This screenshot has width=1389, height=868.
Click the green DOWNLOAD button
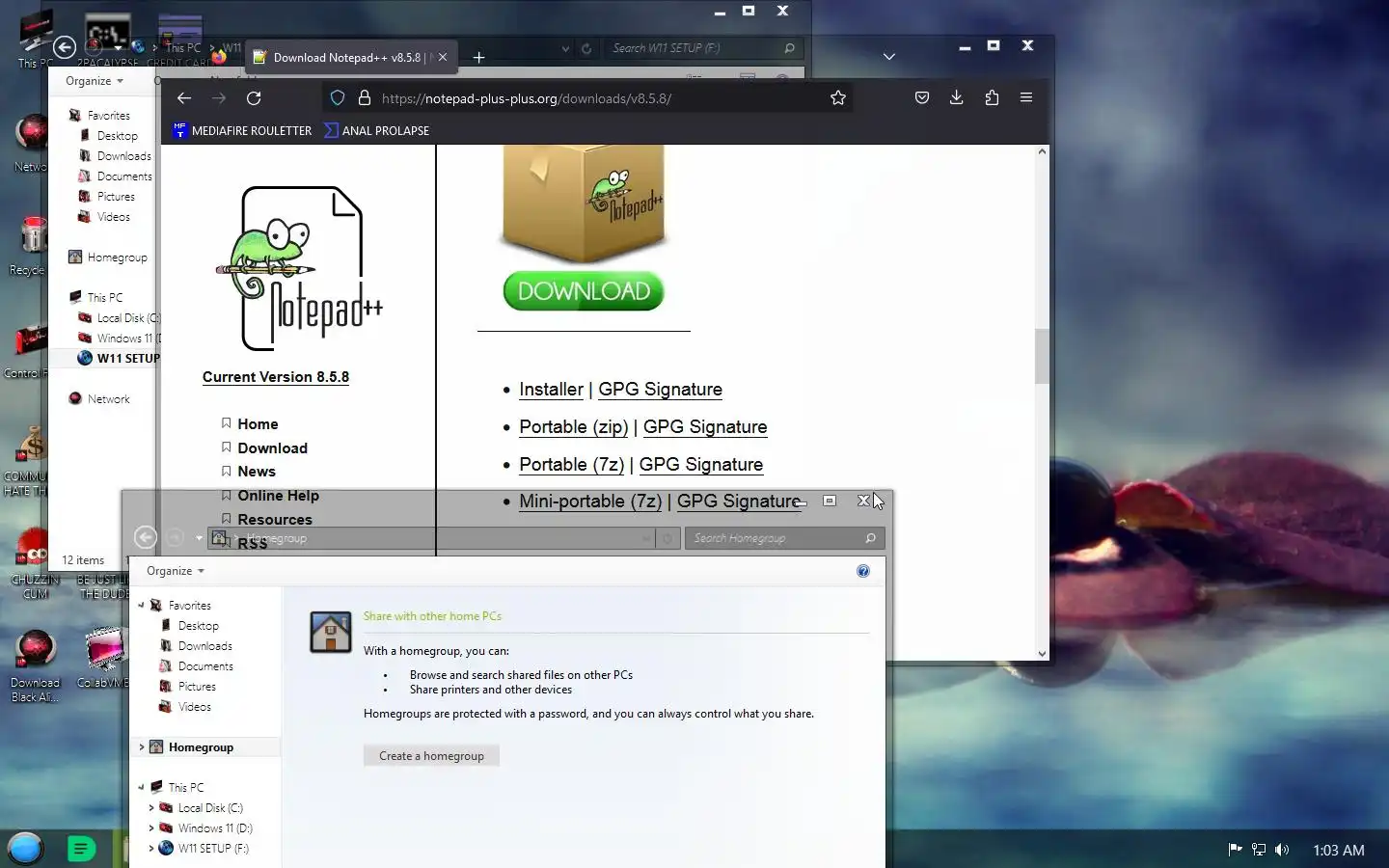point(584,291)
